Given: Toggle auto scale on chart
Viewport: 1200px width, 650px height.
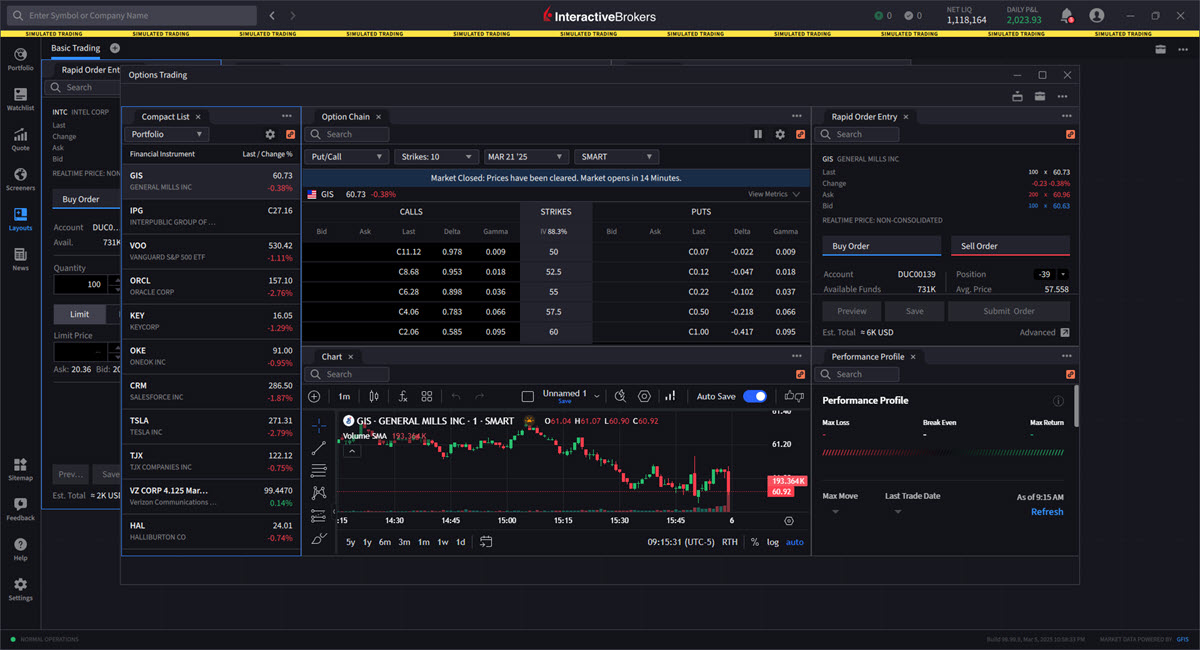Looking at the screenshot, I should (794, 542).
